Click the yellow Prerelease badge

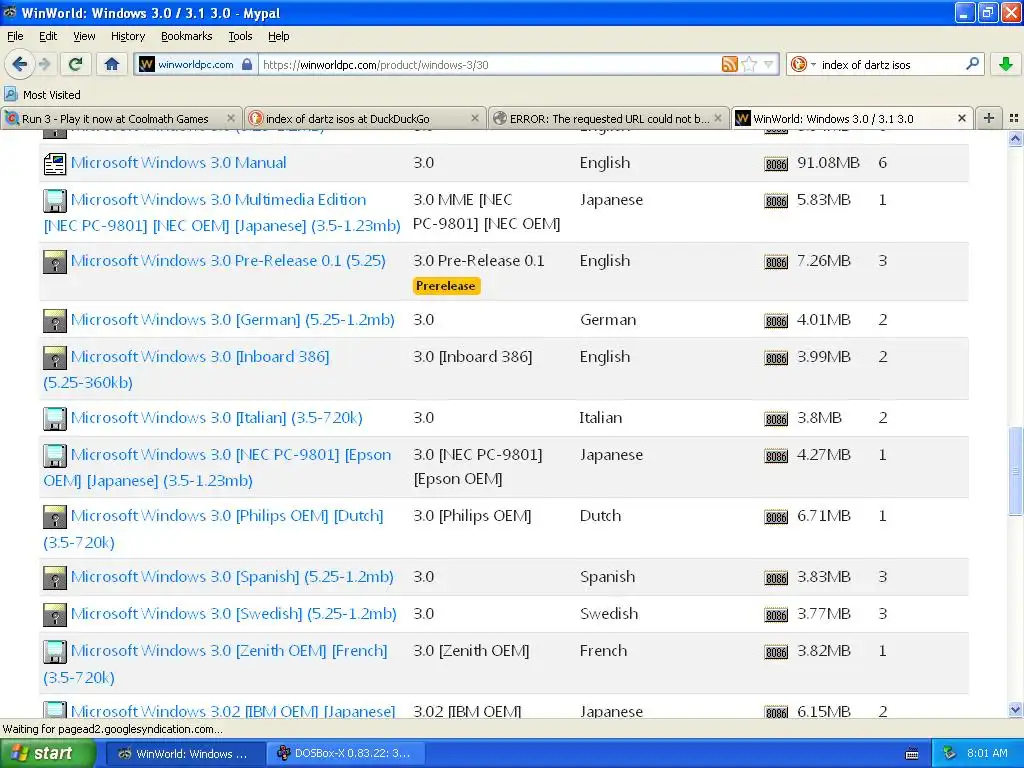tap(446, 285)
